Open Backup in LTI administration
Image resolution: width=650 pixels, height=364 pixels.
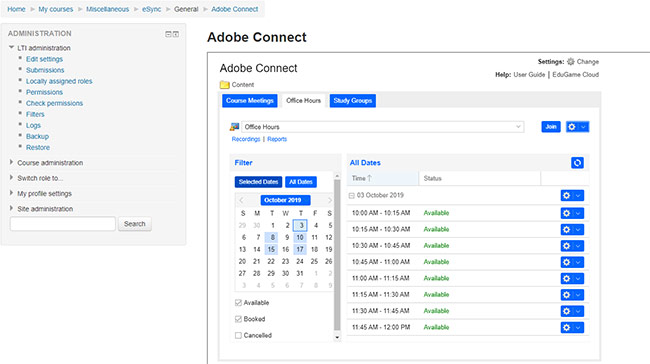point(37,136)
